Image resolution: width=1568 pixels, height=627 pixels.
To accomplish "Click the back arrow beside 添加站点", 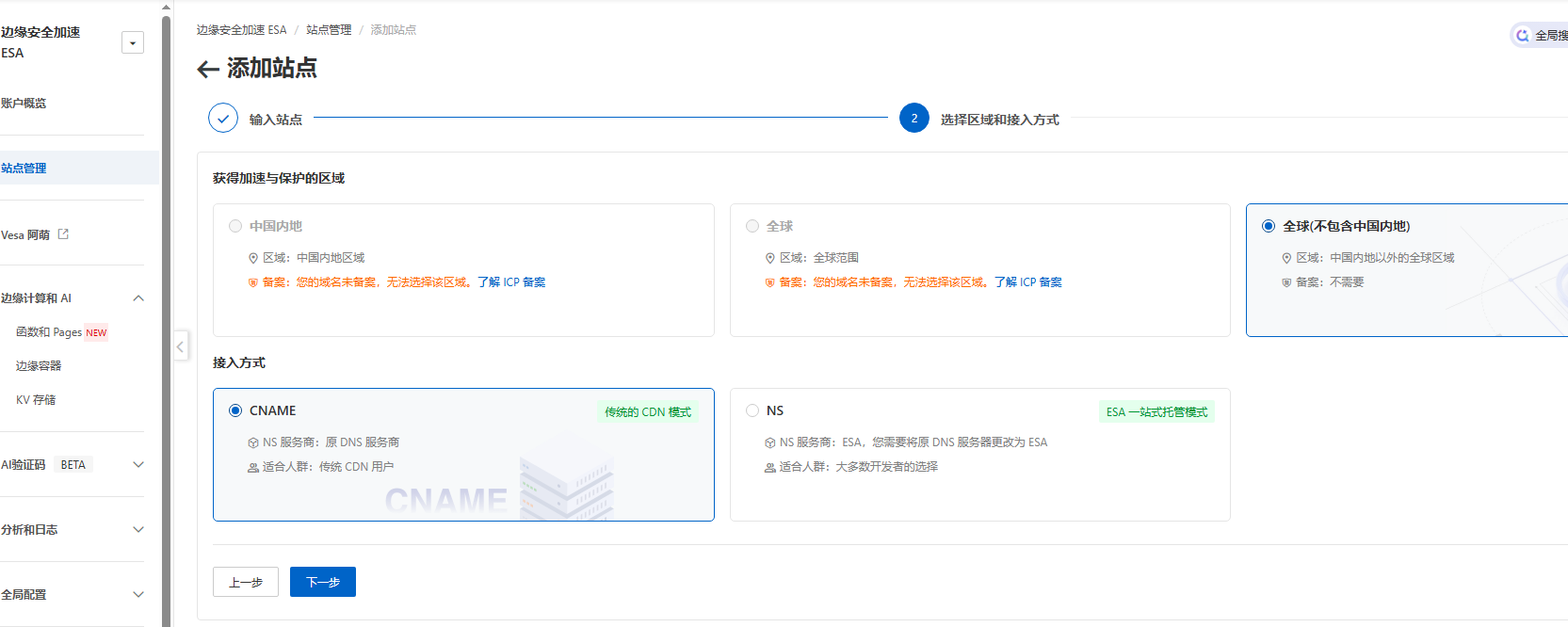I will pyautogui.click(x=208, y=69).
